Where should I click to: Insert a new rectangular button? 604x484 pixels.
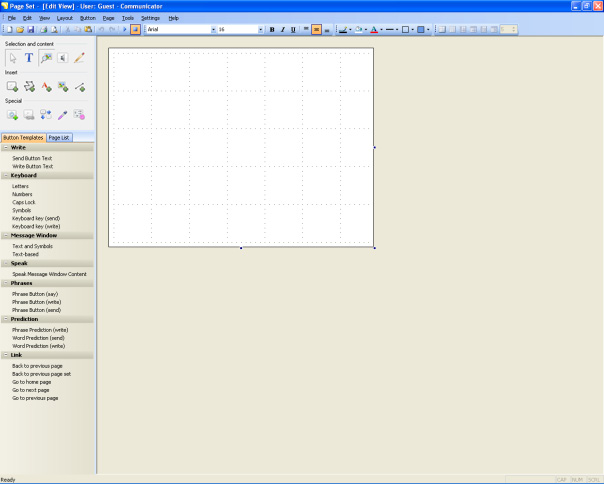12,86
